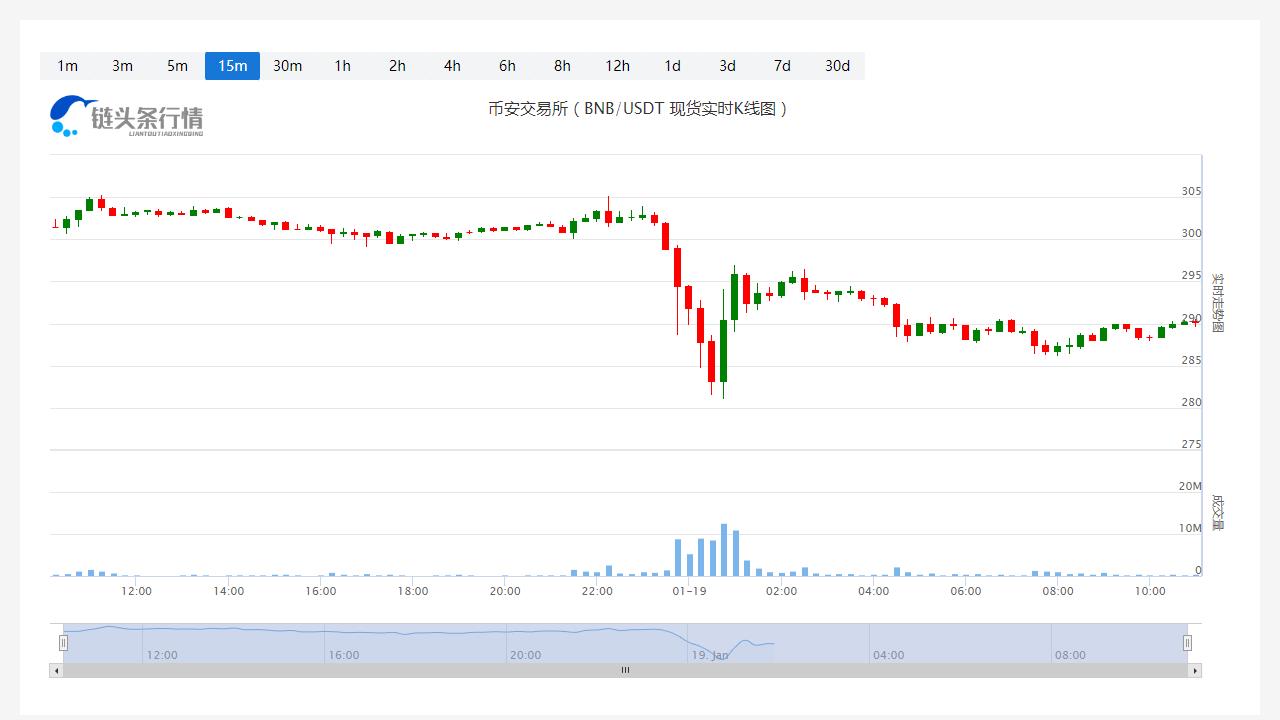Switch to the 30m interval
This screenshot has width=1280, height=720.
[287, 66]
